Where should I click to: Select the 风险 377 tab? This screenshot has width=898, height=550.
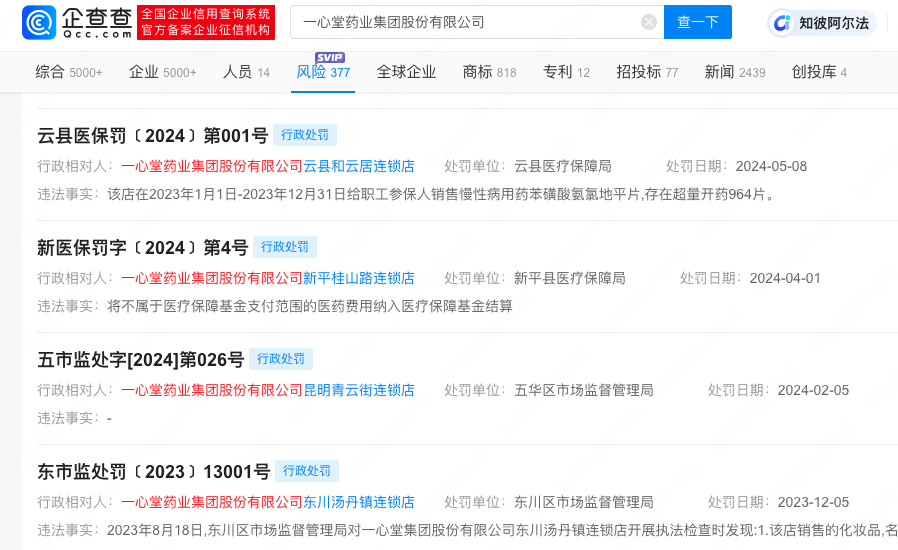click(323, 72)
